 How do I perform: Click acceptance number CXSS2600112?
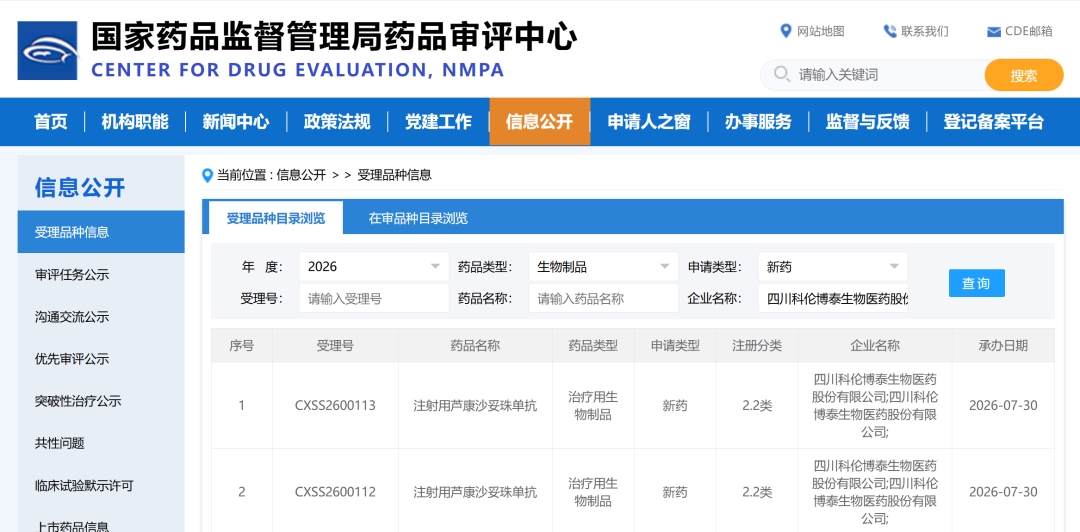click(335, 492)
